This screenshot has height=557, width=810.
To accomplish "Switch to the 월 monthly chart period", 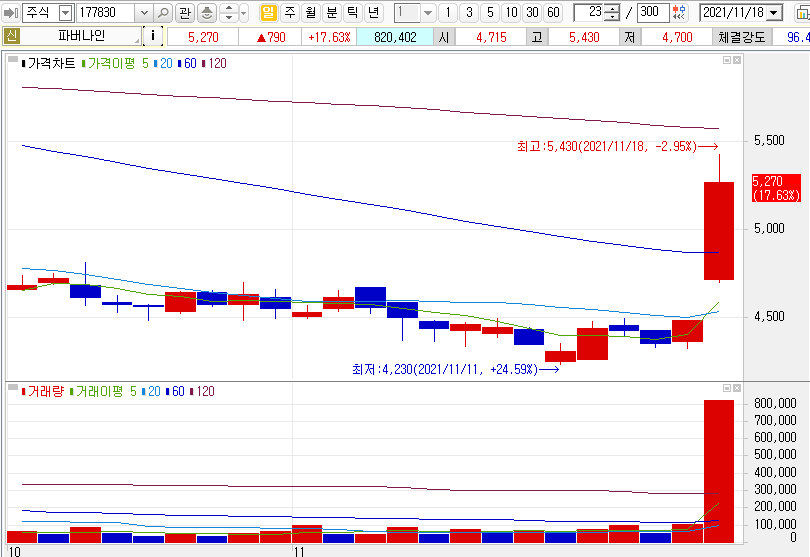I will click(x=310, y=12).
